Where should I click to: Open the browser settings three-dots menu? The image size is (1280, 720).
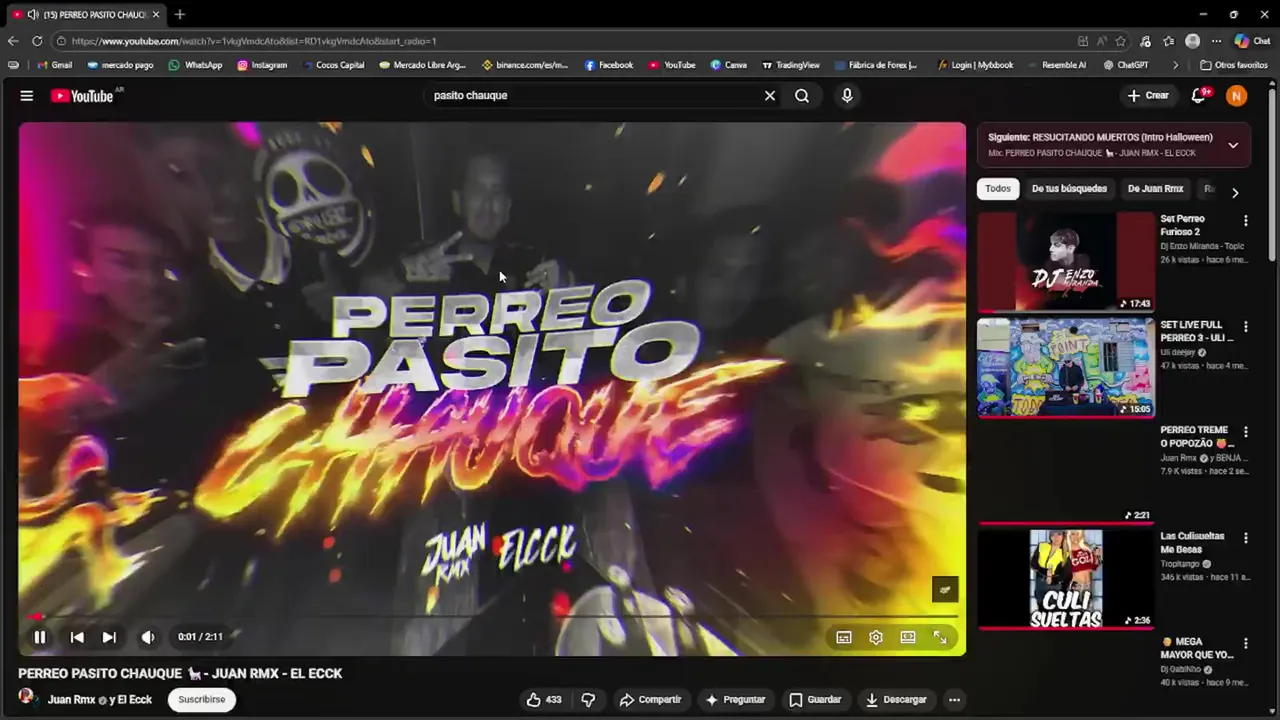pyautogui.click(x=1216, y=41)
